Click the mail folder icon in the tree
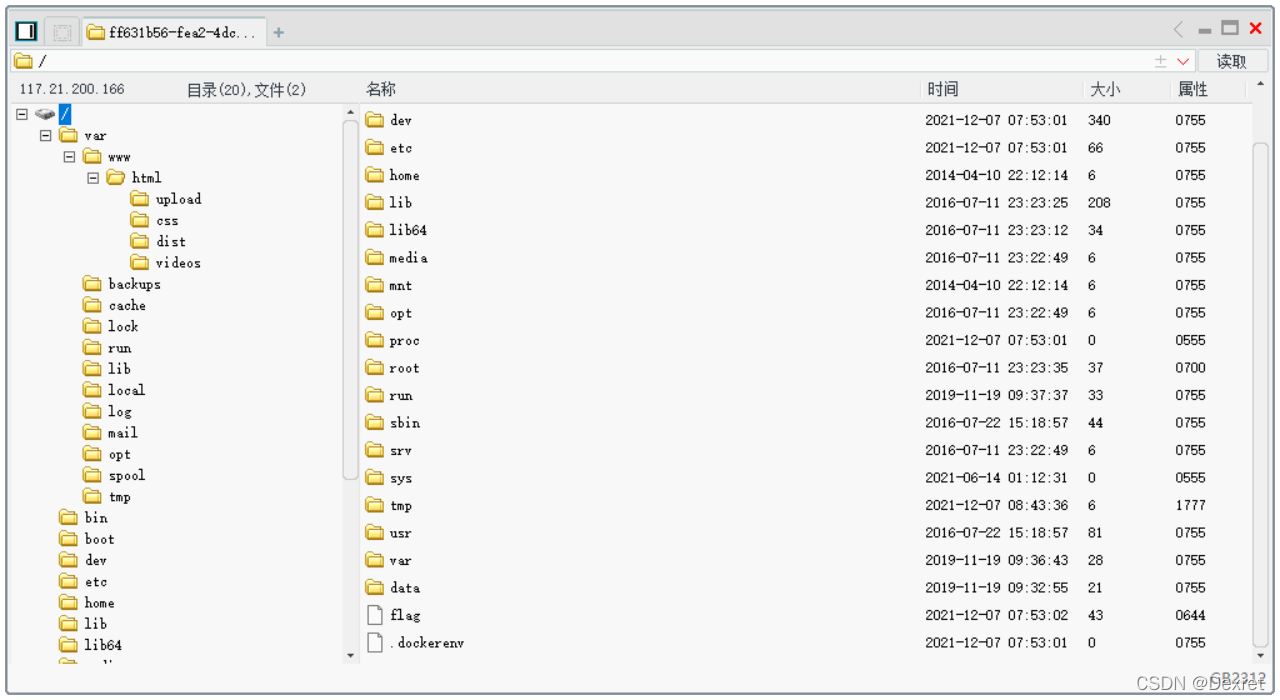 tap(92, 432)
